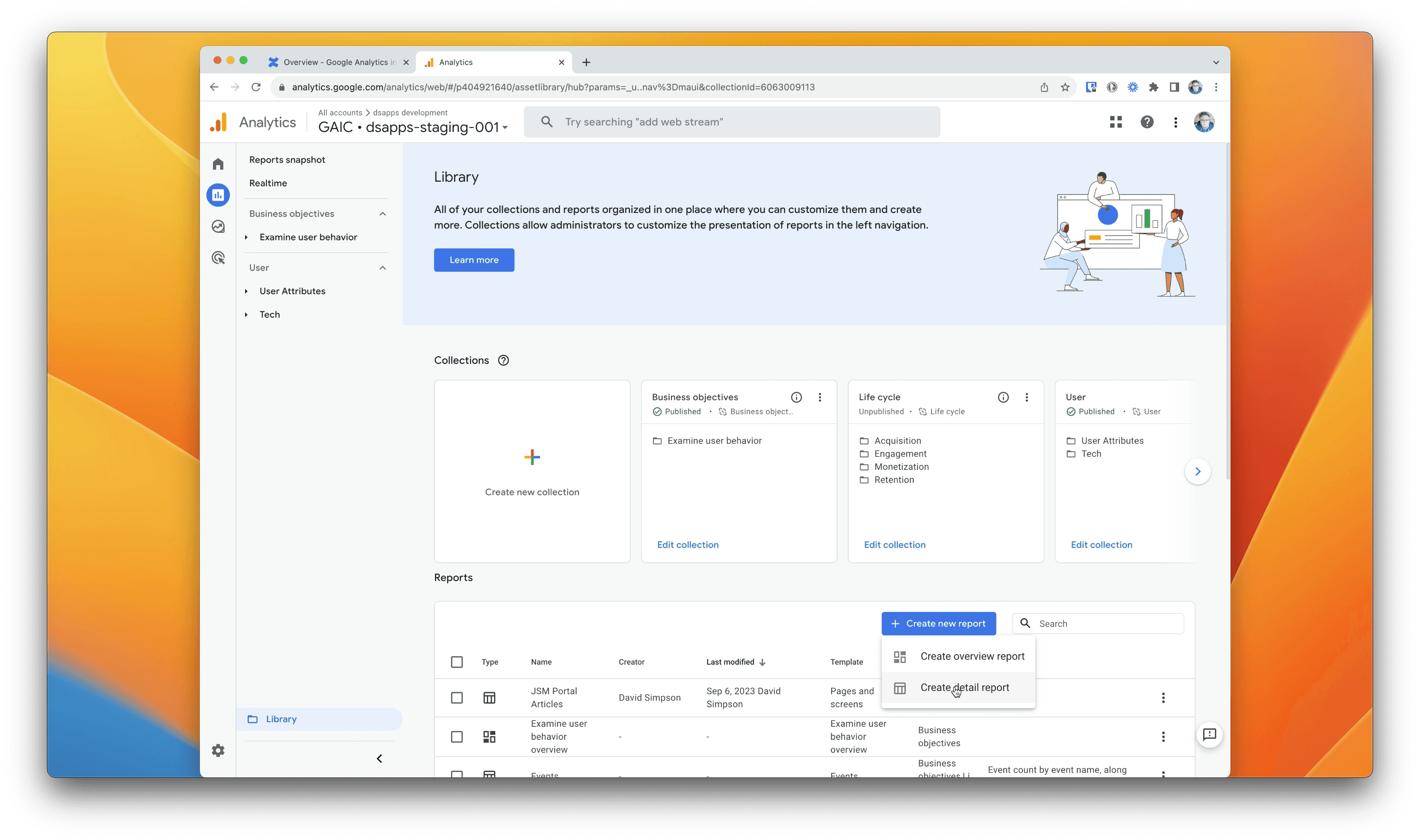Expand the Tech tree item

246,315
